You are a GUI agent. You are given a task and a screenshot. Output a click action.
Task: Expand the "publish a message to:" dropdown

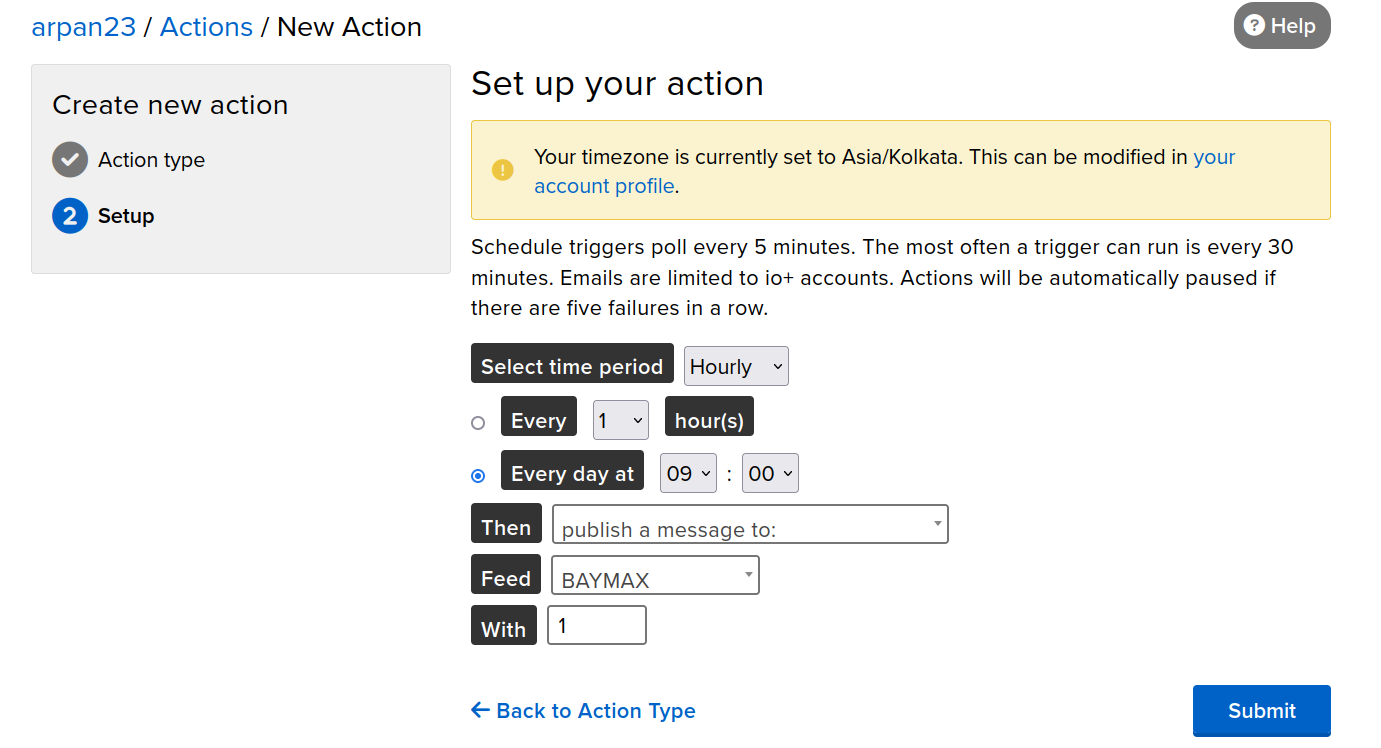click(x=750, y=525)
